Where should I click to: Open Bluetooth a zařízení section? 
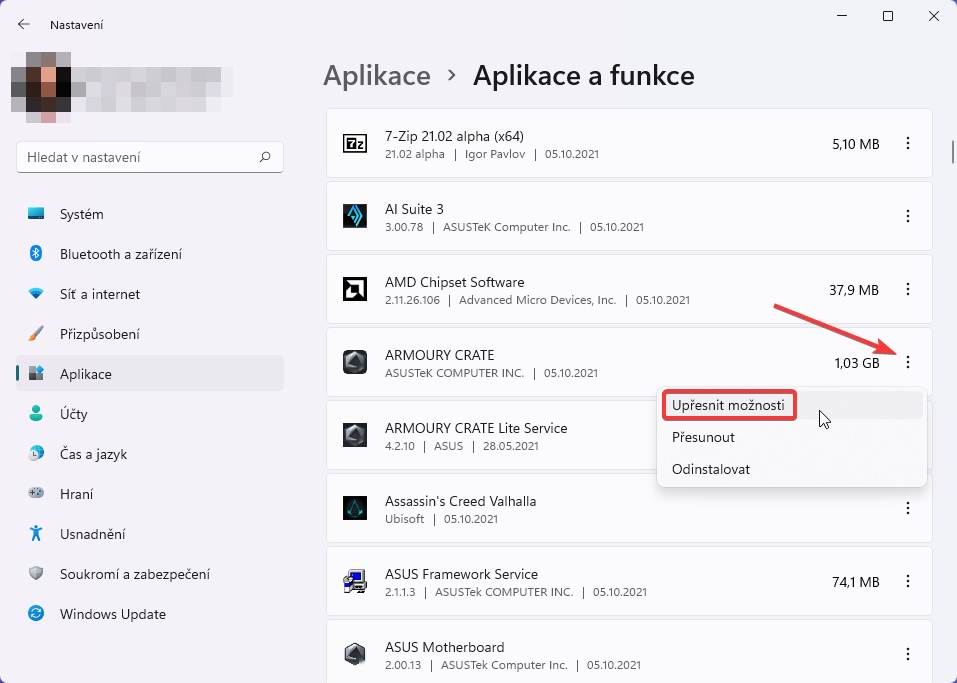[150, 254]
